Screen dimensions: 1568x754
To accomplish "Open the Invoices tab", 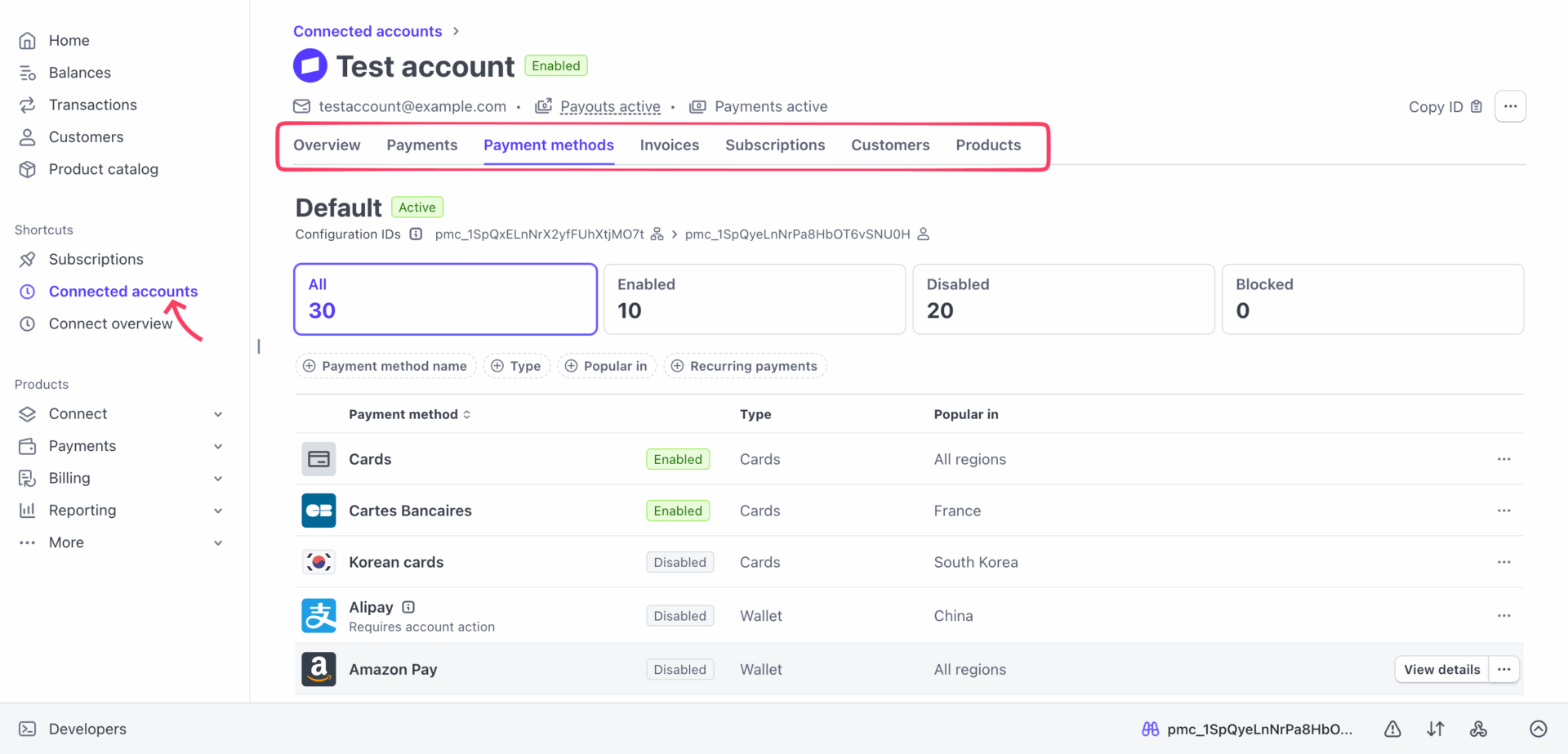I will point(669,145).
